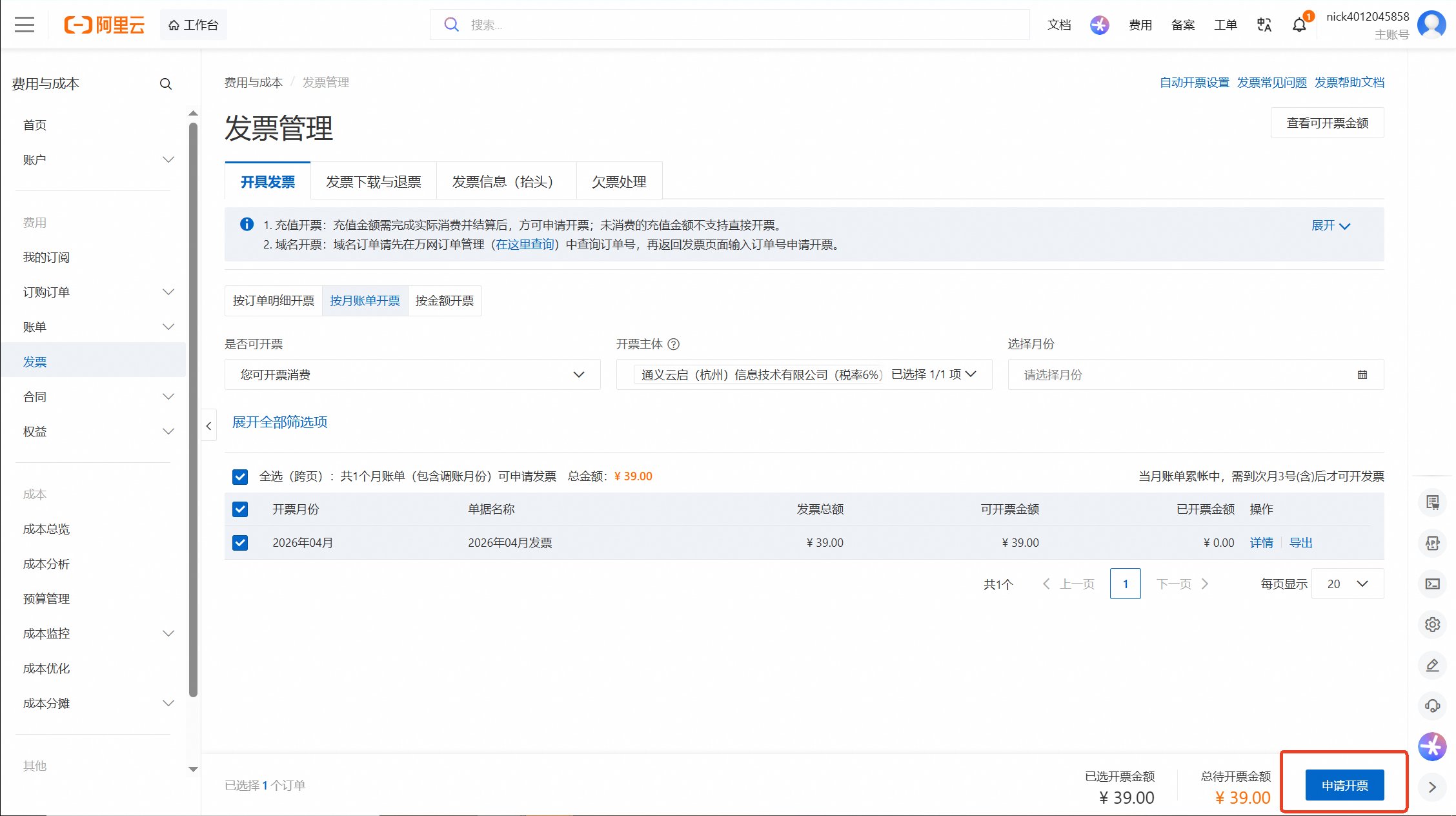Switch to 欠票处理 tab
Viewport: 1456px width, 816px height.
tap(619, 182)
